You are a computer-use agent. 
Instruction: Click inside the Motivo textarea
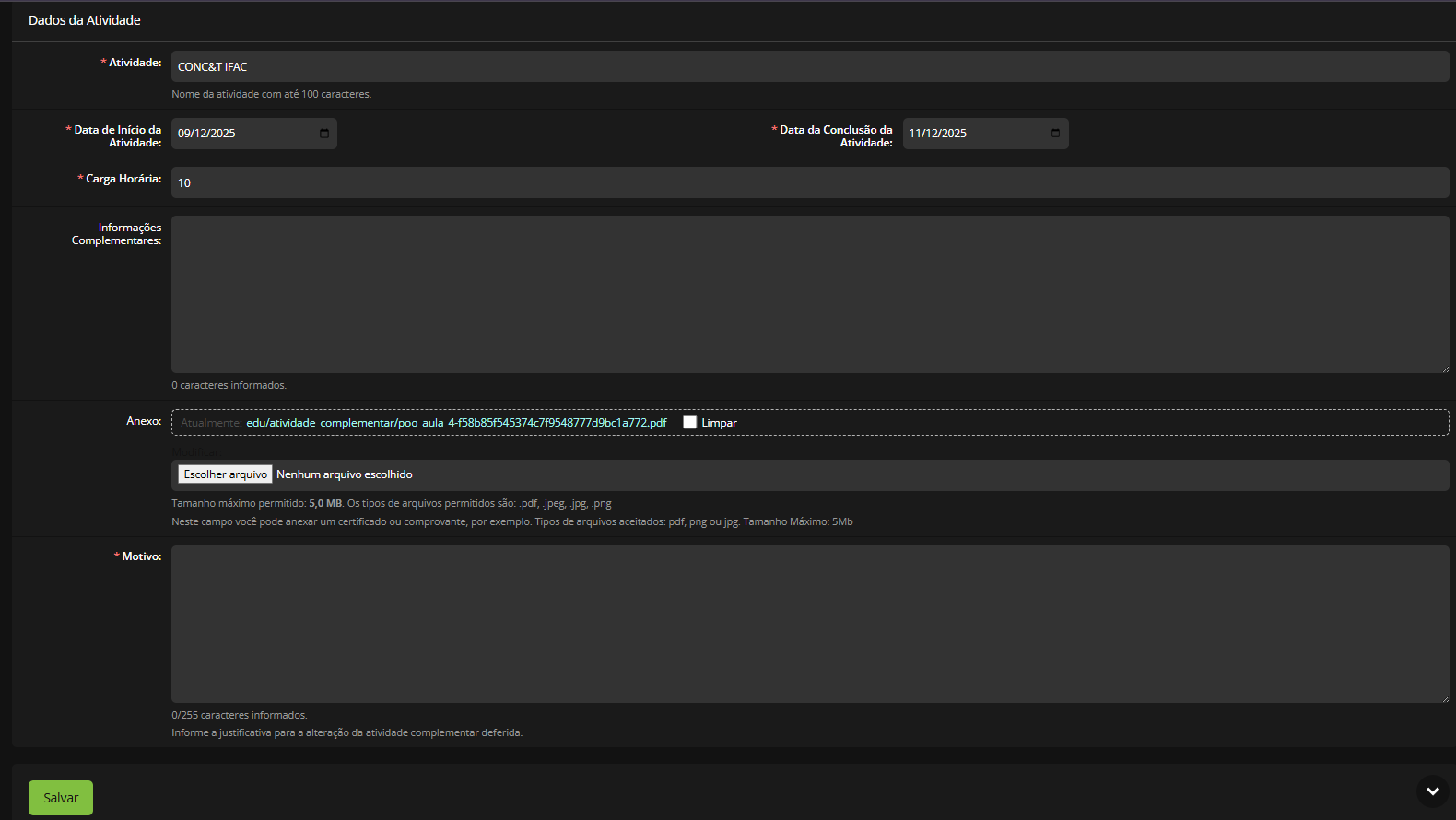[x=809, y=624]
